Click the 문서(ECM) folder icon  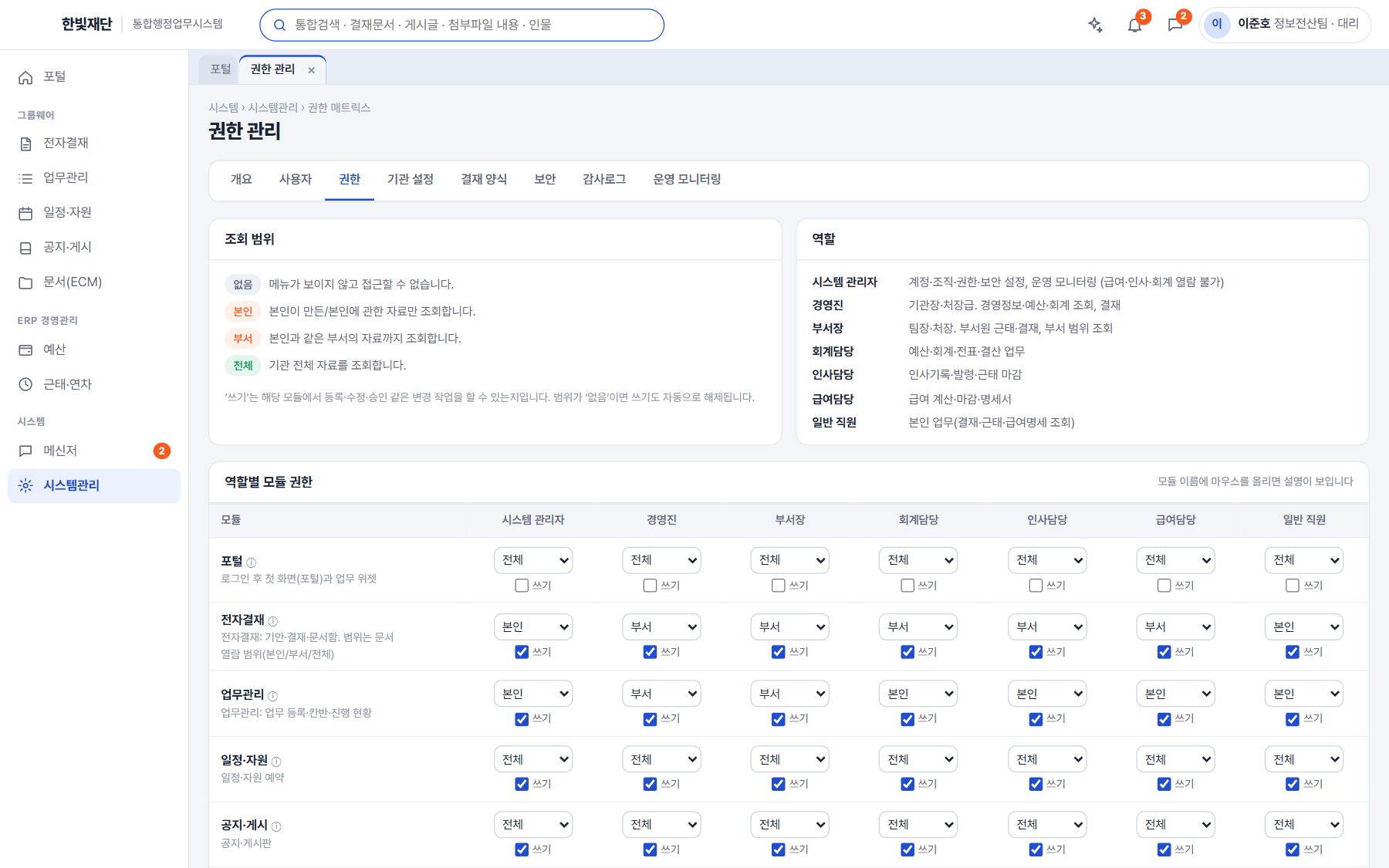25,282
